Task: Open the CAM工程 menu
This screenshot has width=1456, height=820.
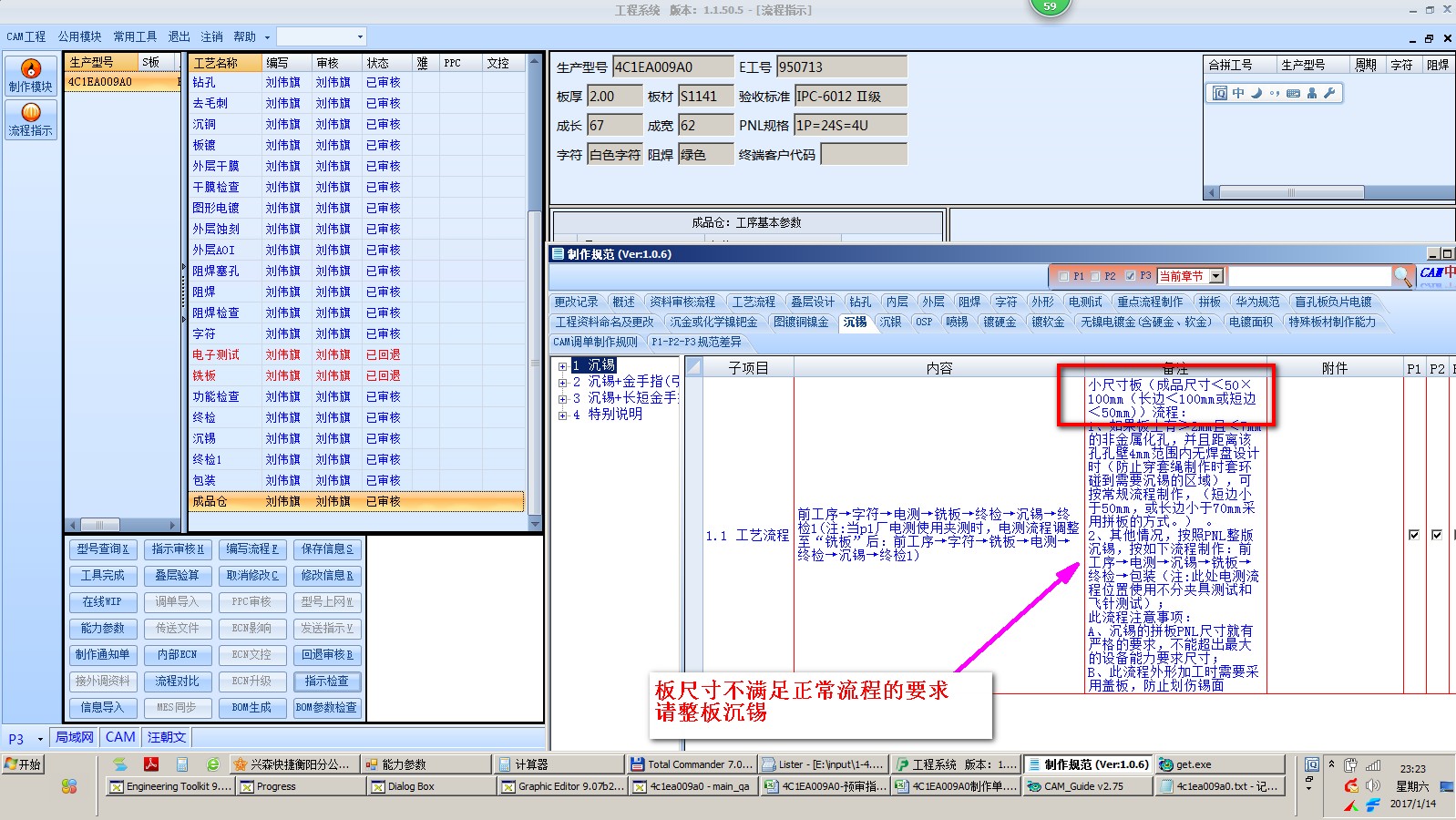Action: point(26,36)
